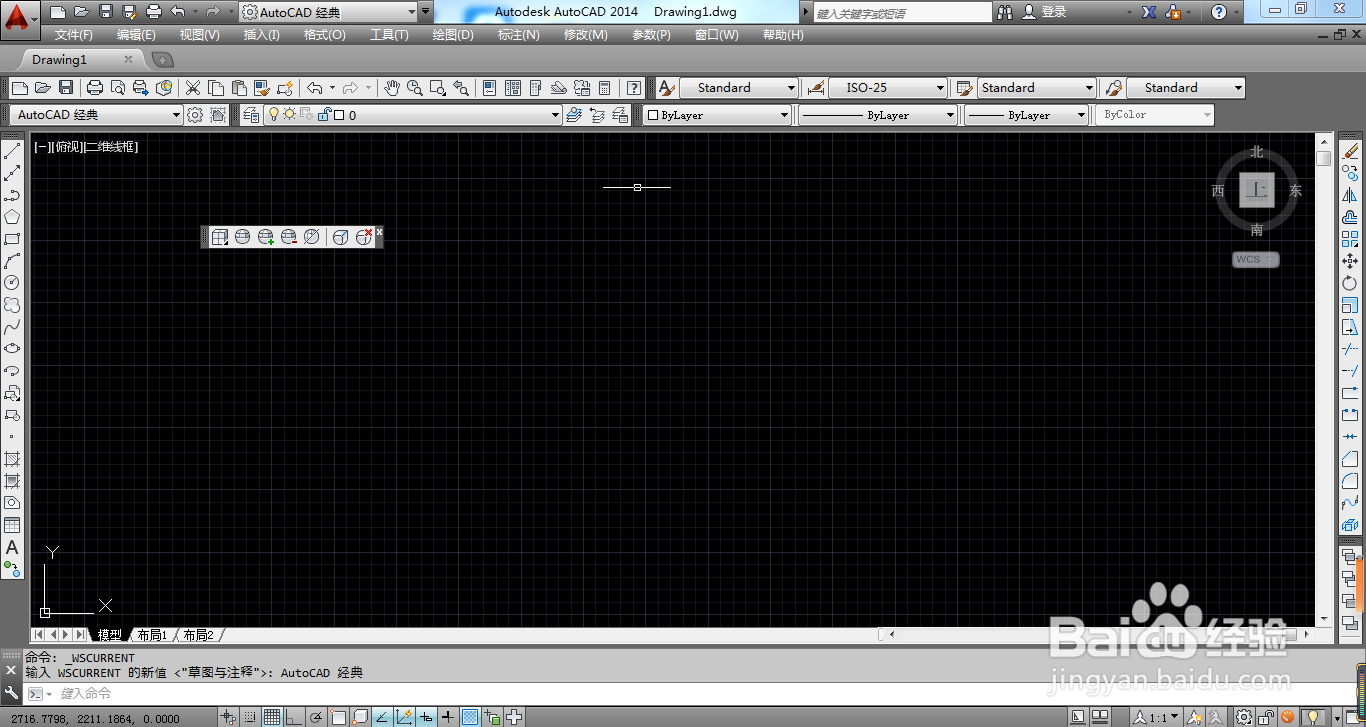Open the 文件(F) menu
Viewport: 1366px width, 727px height.
point(74,34)
